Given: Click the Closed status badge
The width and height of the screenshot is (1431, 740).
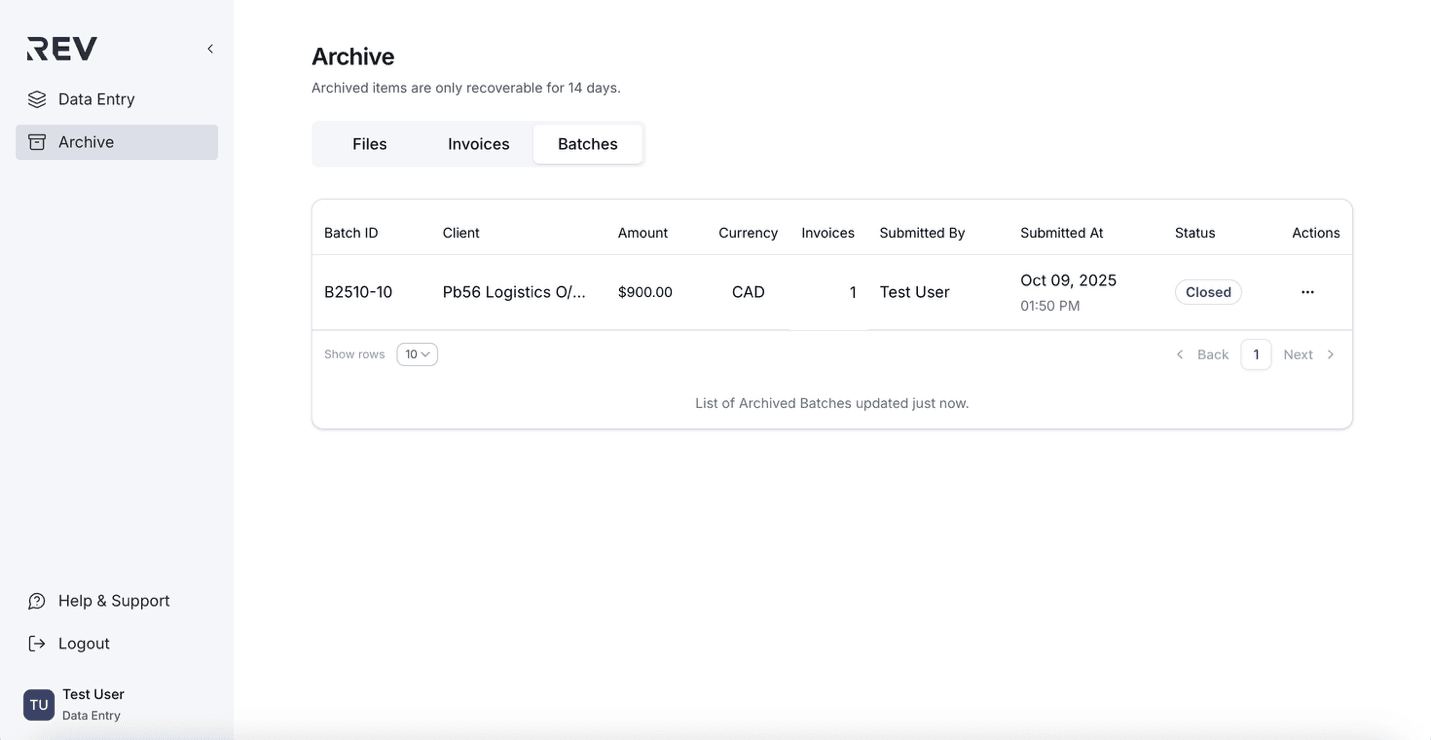Looking at the screenshot, I should 1208,291.
